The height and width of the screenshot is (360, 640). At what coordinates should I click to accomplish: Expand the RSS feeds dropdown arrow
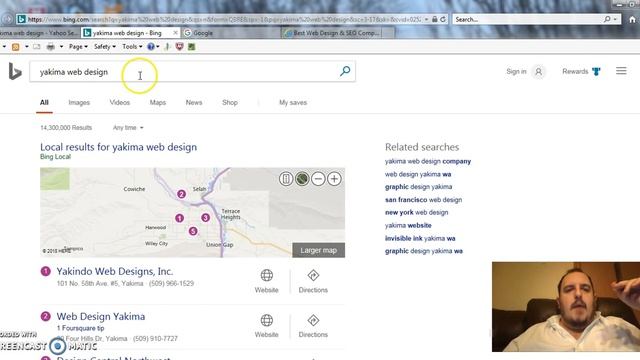pyautogui.click(x=27, y=47)
